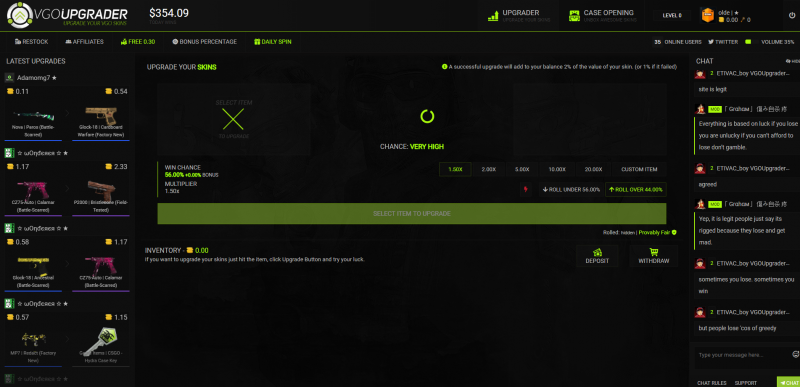Open the Affiliates menu item
The height and width of the screenshot is (387, 800).
(x=84, y=42)
